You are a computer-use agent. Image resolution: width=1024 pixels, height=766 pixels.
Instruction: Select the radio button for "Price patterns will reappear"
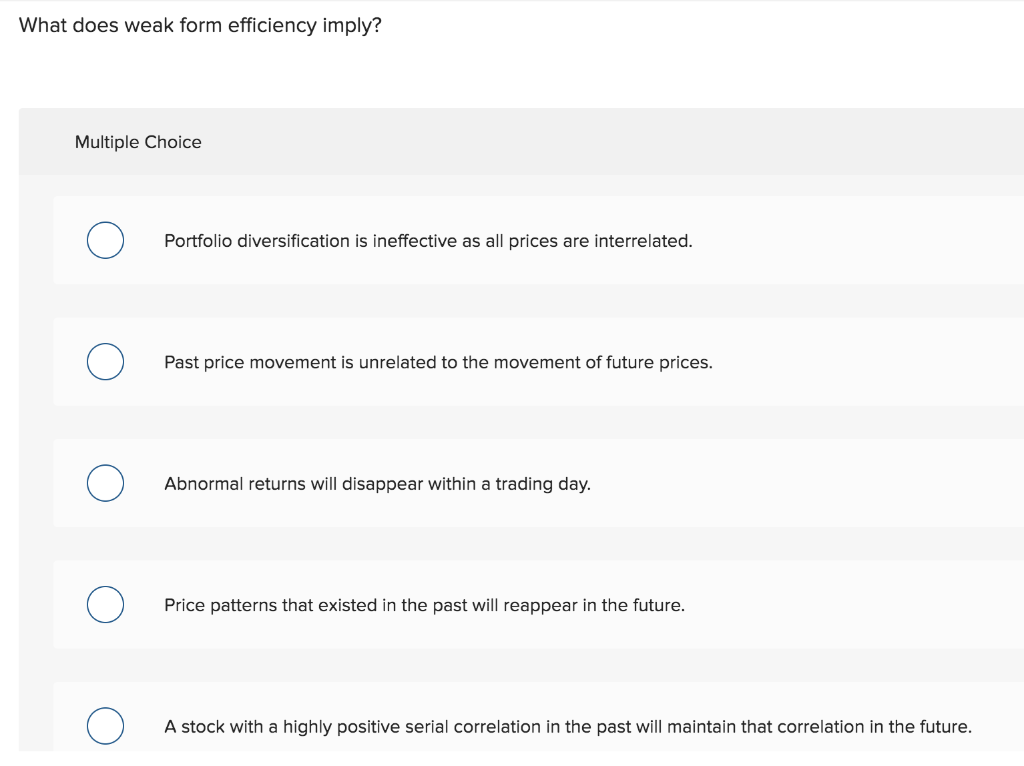pyautogui.click(x=105, y=604)
